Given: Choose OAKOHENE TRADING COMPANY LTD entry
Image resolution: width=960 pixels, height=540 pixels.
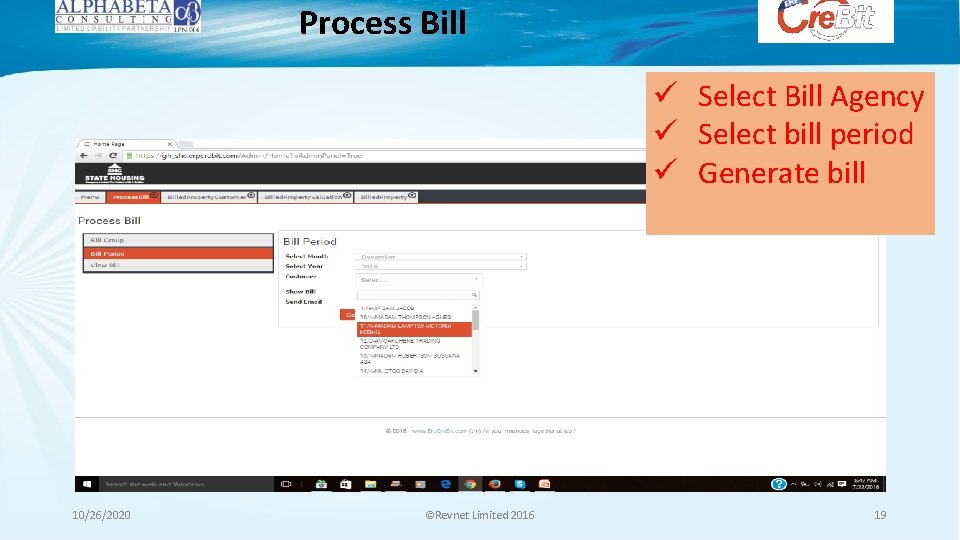Looking at the screenshot, I should (x=414, y=343).
